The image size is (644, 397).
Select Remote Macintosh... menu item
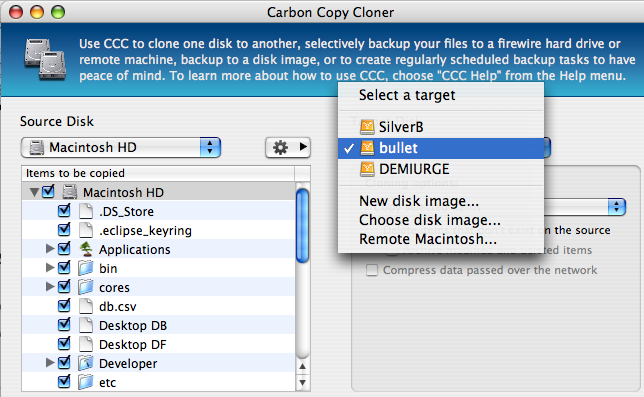tap(441, 239)
